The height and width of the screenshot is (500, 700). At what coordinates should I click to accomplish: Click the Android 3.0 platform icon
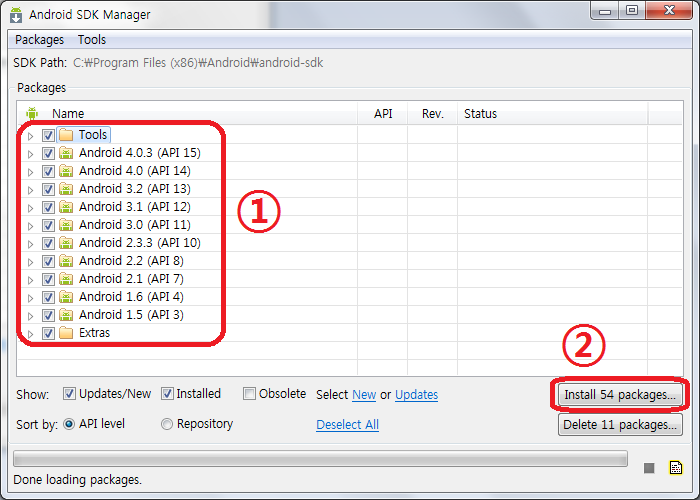(x=66, y=225)
